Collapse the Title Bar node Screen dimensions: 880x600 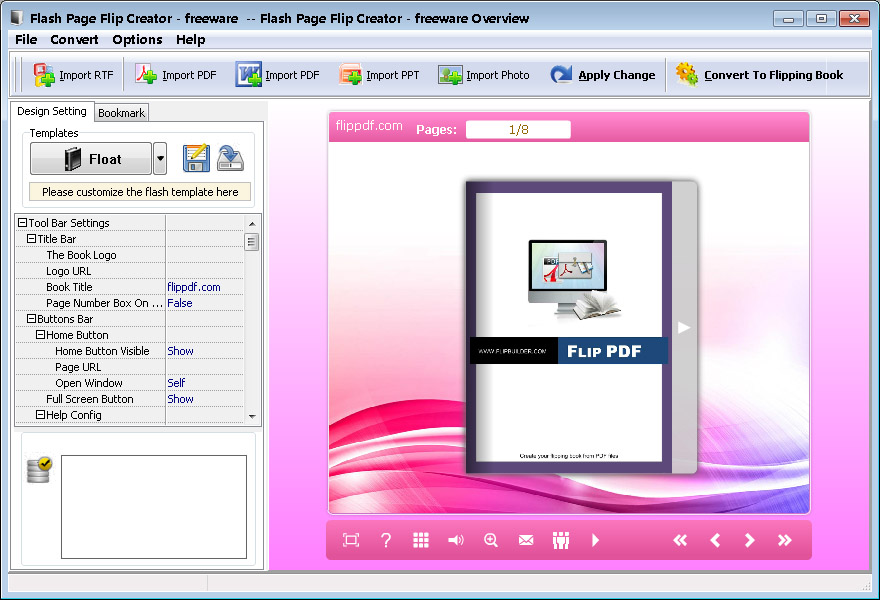coord(31,239)
